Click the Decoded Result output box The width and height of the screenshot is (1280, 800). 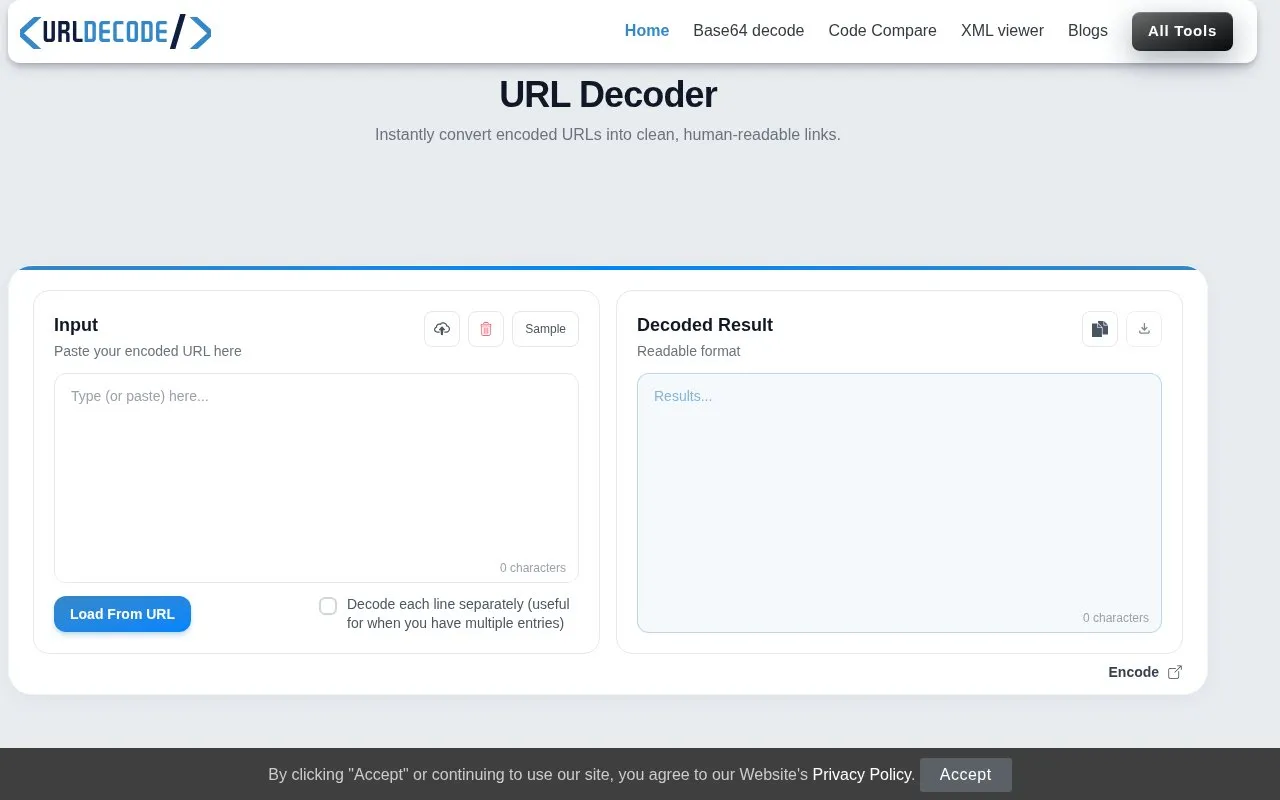899,503
